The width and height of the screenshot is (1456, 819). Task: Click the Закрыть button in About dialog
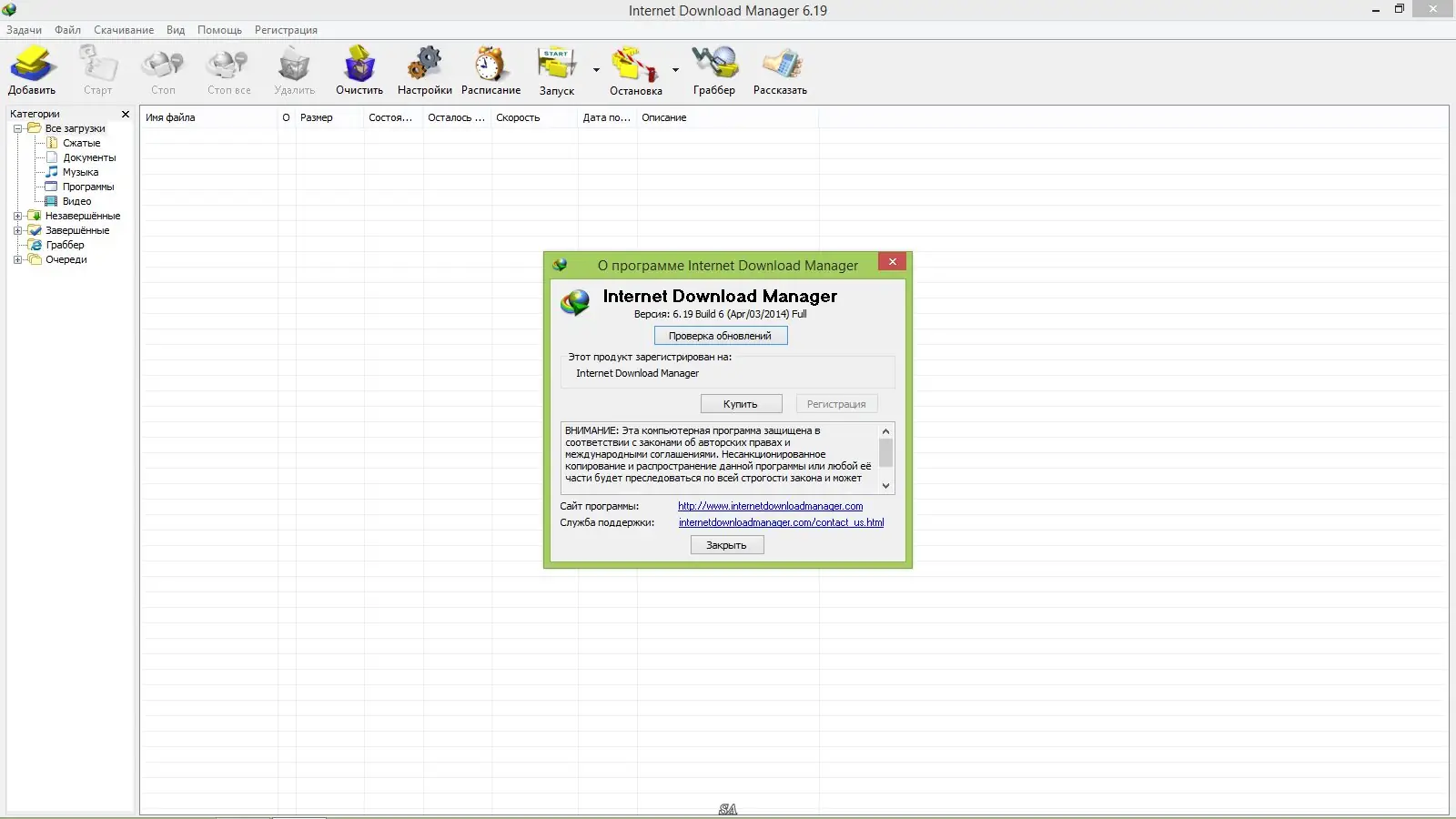[x=726, y=545]
